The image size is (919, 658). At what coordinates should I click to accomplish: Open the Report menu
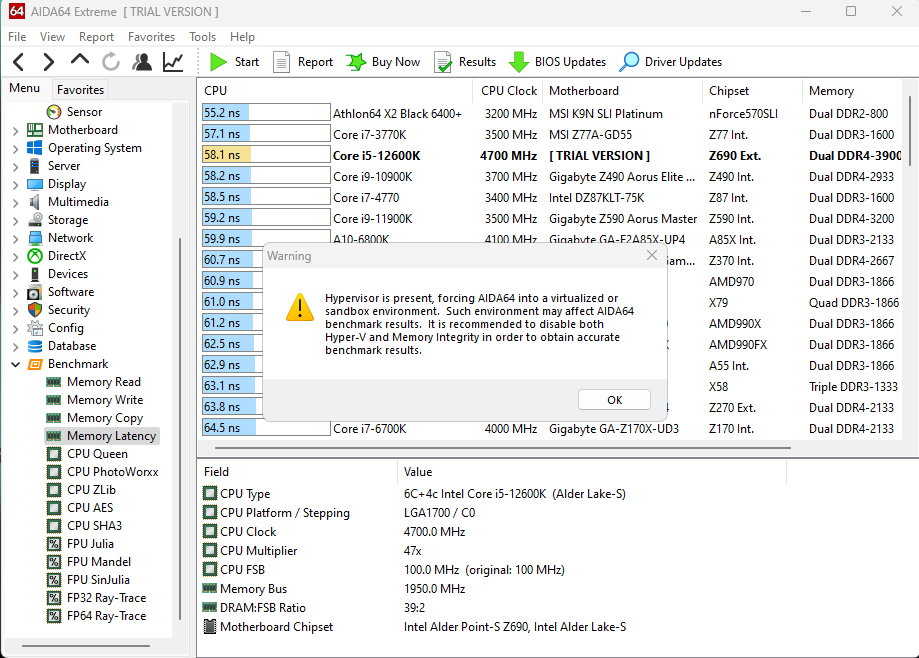coord(96,36)
